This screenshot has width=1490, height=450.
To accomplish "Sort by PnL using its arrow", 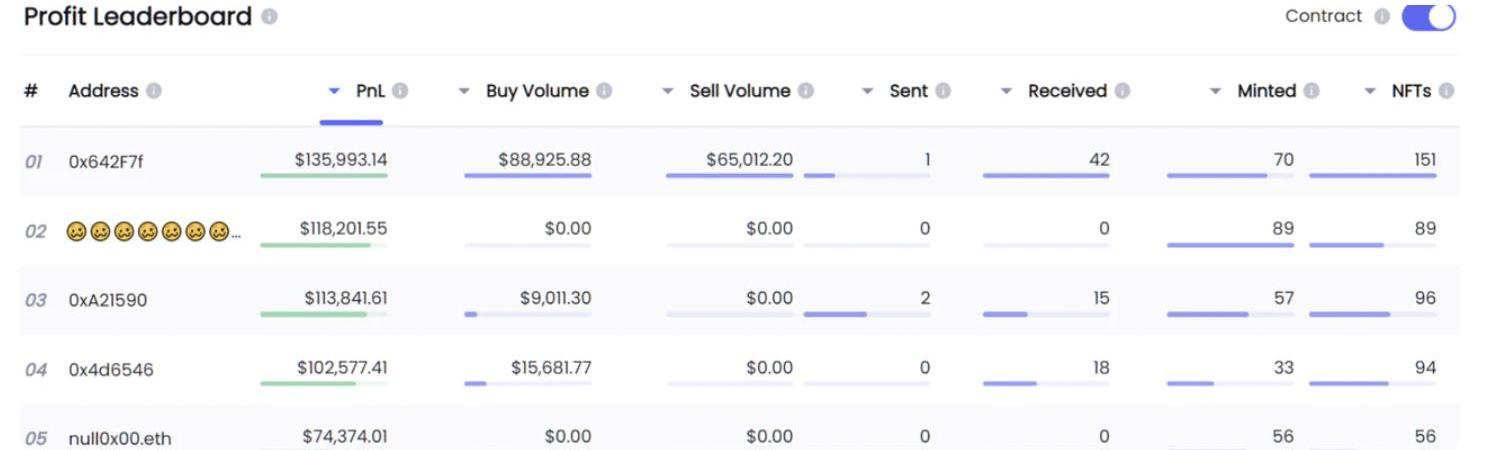I will tap(335, 91).
